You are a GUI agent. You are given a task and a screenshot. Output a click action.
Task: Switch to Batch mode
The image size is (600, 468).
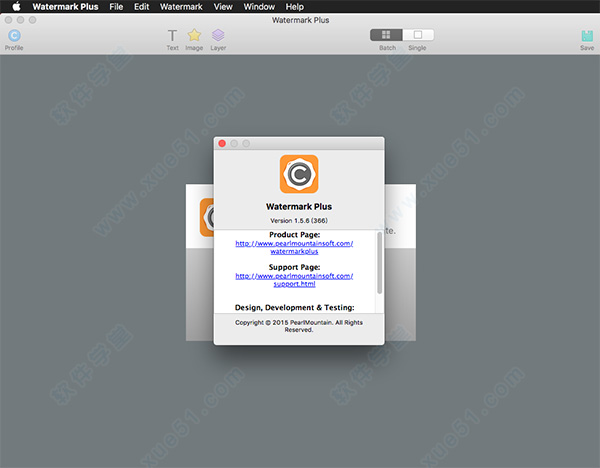pyautogui.click(x=386, y=35)
